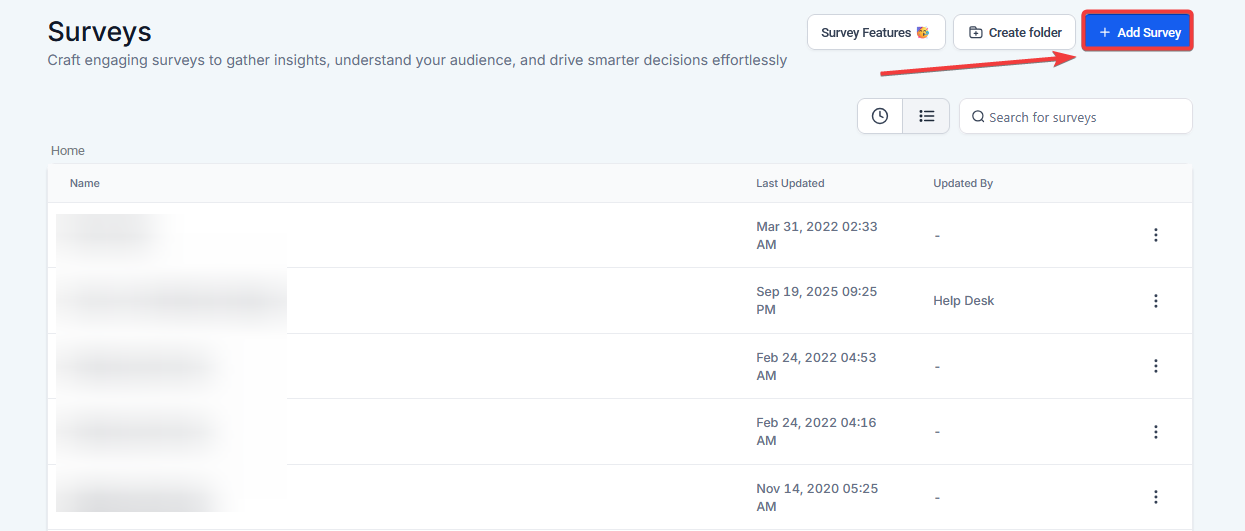Sort by the Name column header
This screenshot has height=531, width=1245.
pos(85,184)
